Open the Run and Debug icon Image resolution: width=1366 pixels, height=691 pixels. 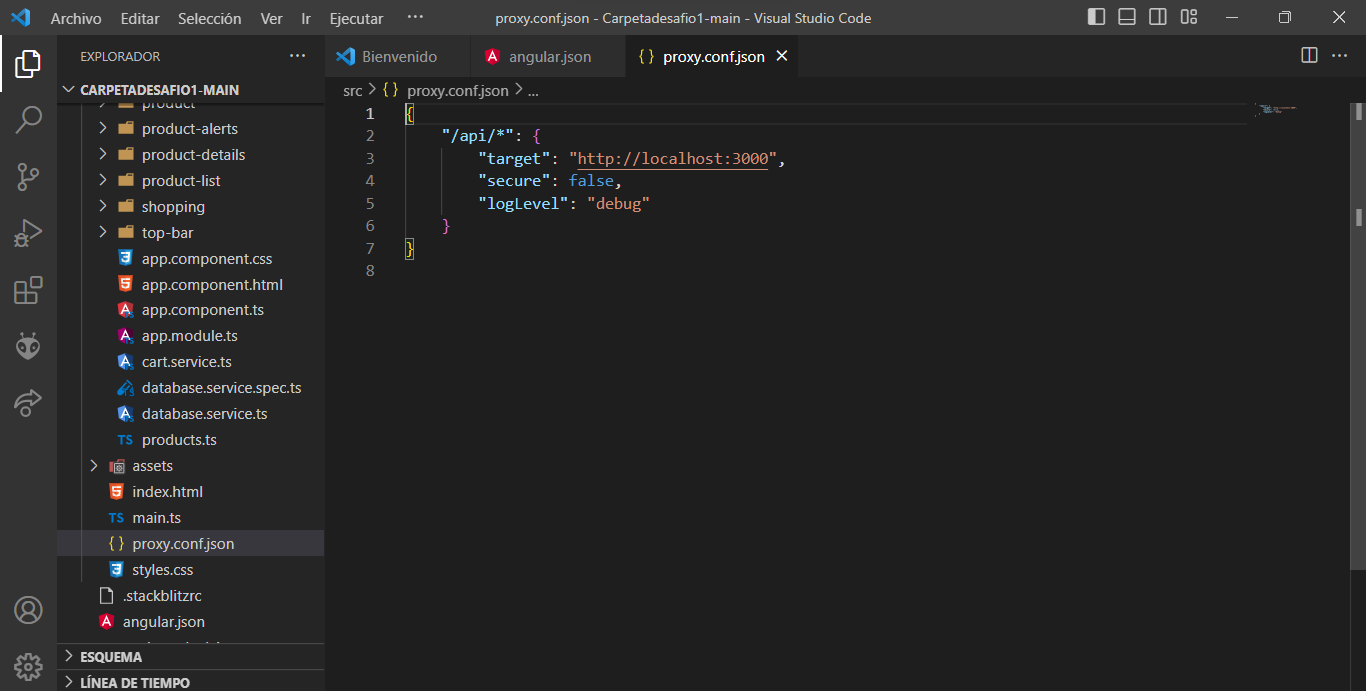pos(28,233)
